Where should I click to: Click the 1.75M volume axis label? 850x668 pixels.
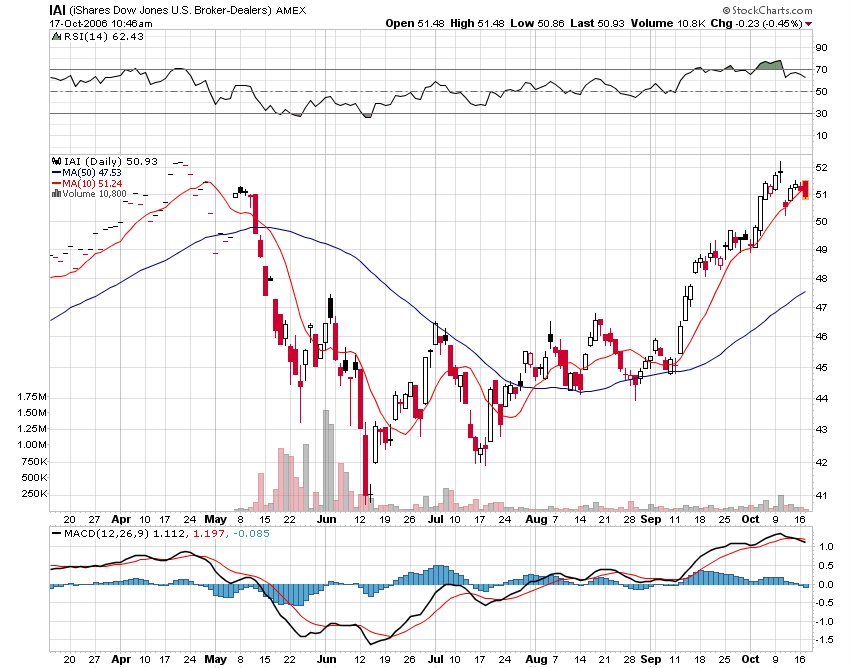point(31,397)
